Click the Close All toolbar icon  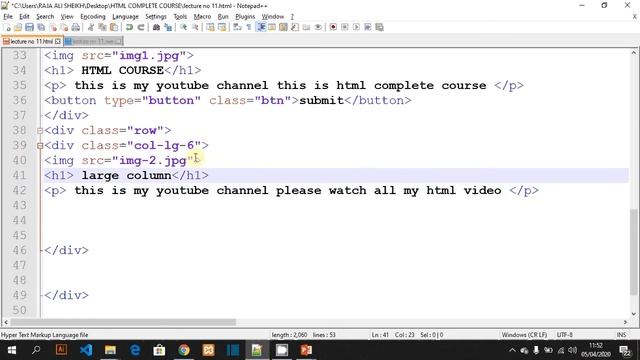point(64,27)
